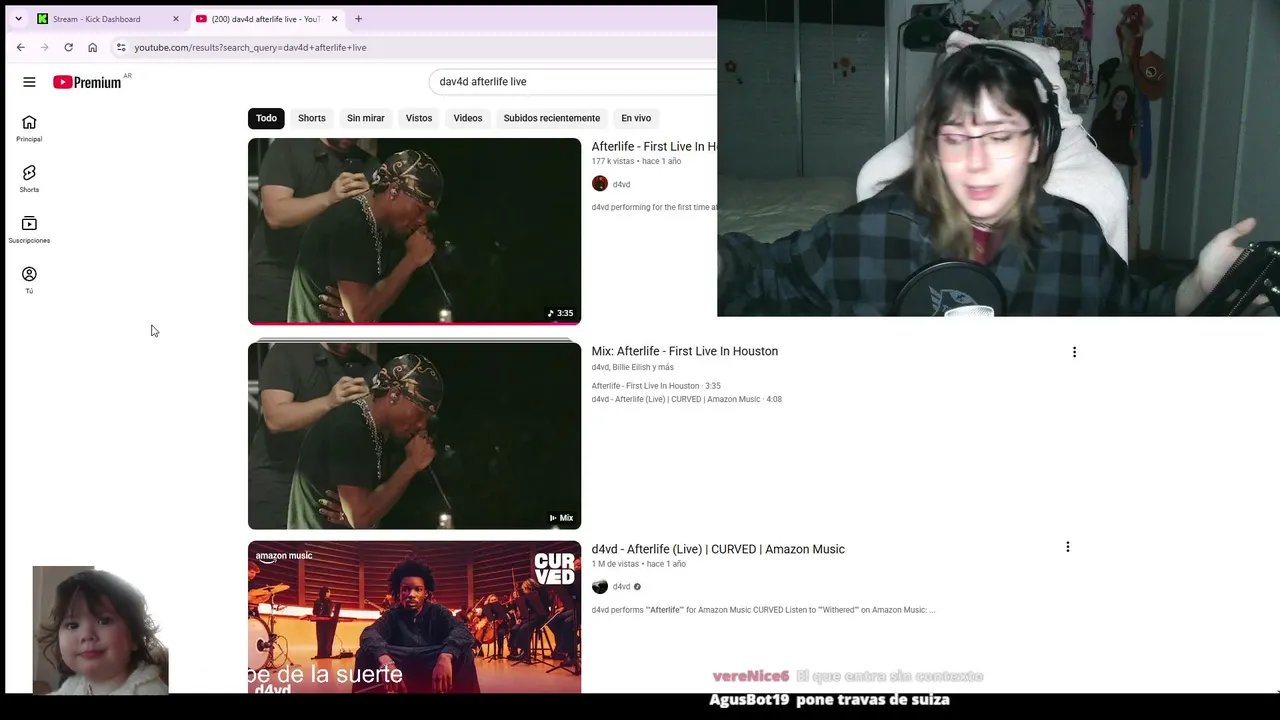Open options menu for Amazon Music CURVED result
This screenshot has height=720, width=1280.
pos(1067,547)
